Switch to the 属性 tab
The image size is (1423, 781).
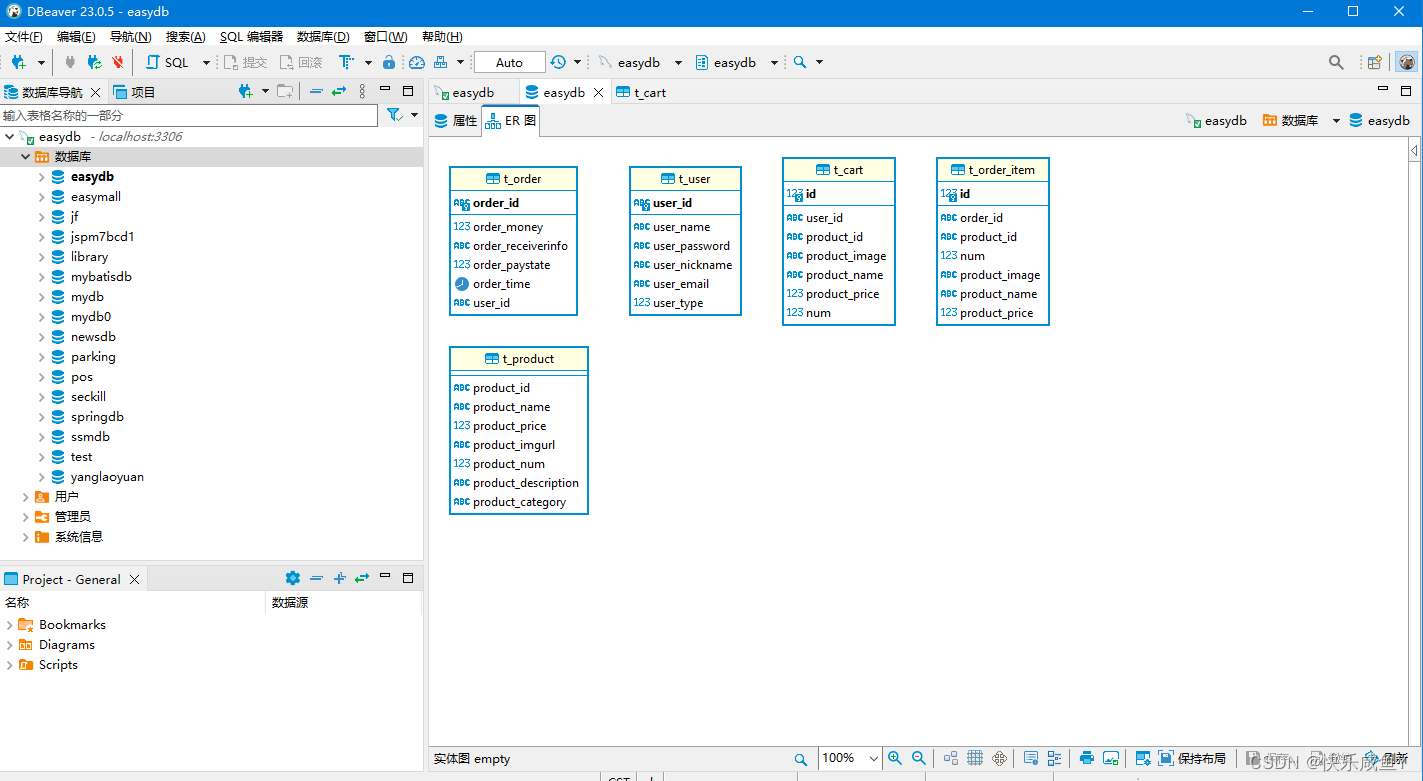[x=456, y=120]
